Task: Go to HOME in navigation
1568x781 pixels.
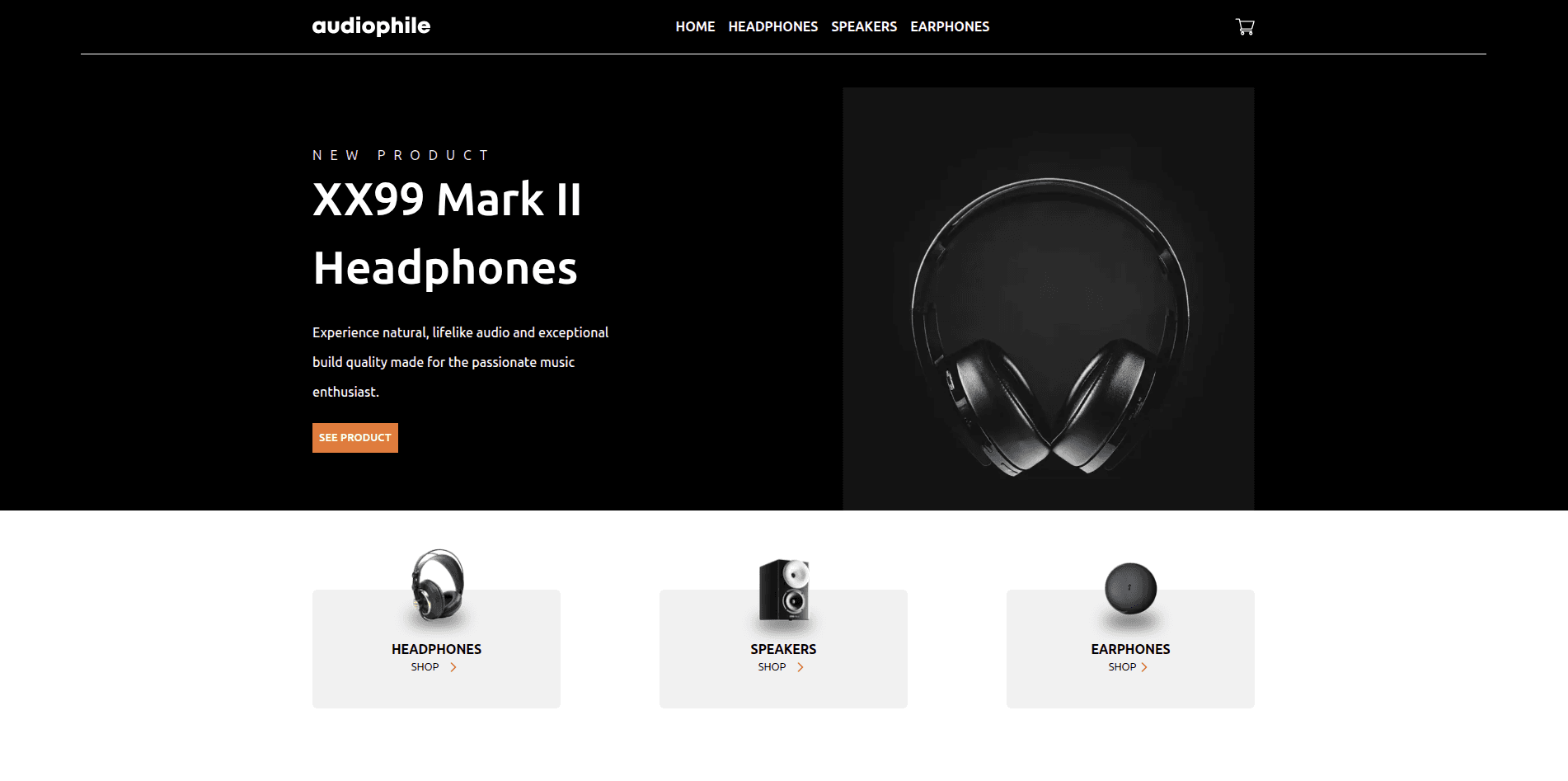Action: tap(695, 26)
